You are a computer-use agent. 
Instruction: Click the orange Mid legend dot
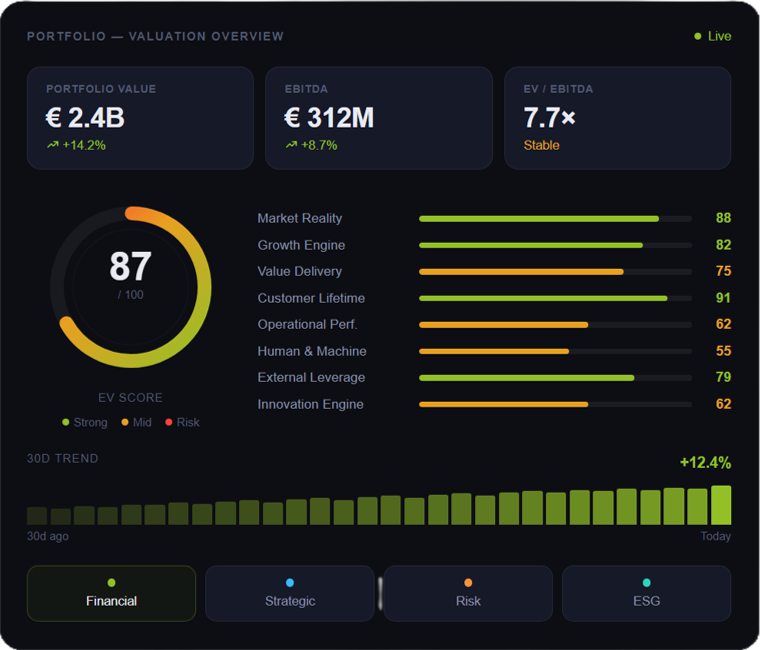coord(125,422)
